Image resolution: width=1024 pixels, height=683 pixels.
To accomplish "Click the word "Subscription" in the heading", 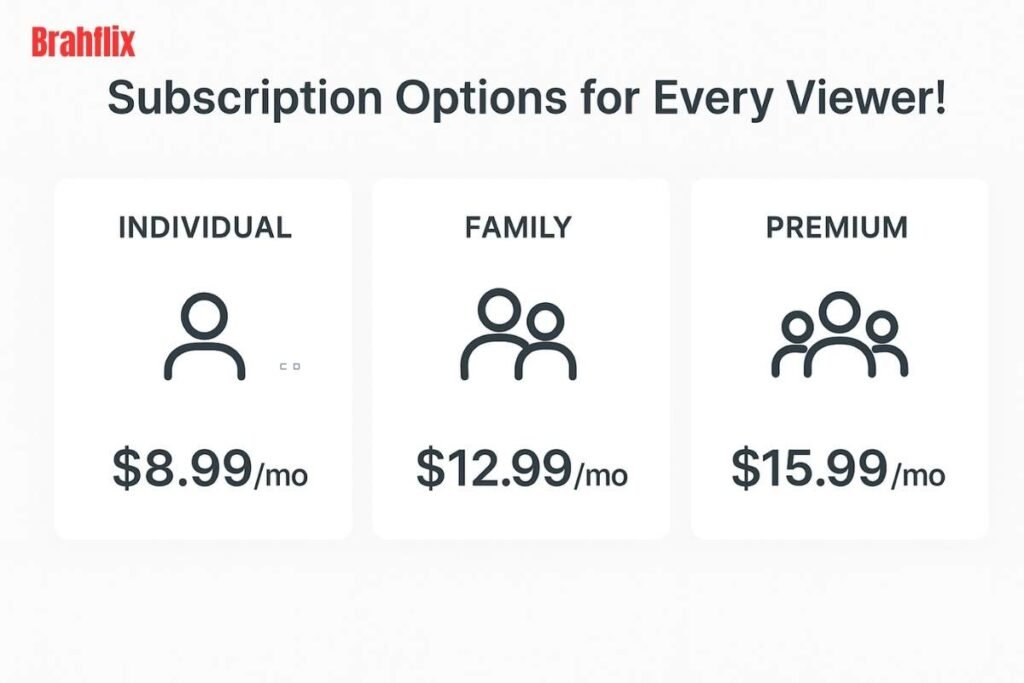I will coord(244,100).
